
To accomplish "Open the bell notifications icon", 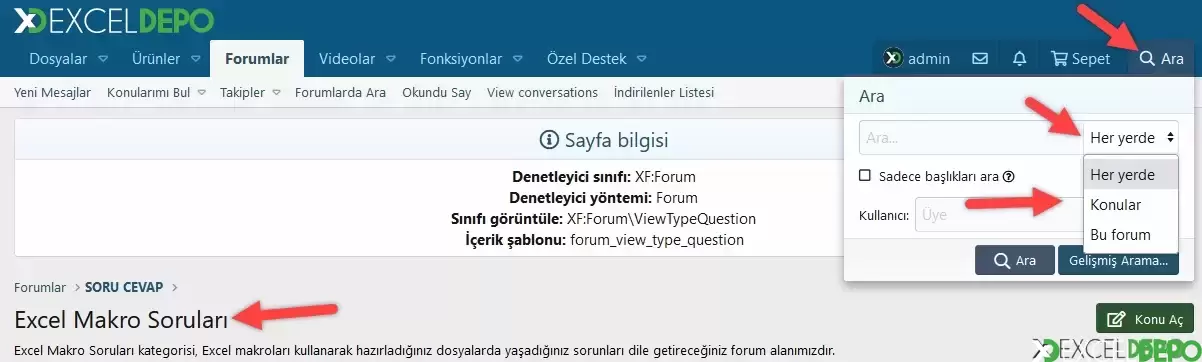I will (x=1019, y=59).
